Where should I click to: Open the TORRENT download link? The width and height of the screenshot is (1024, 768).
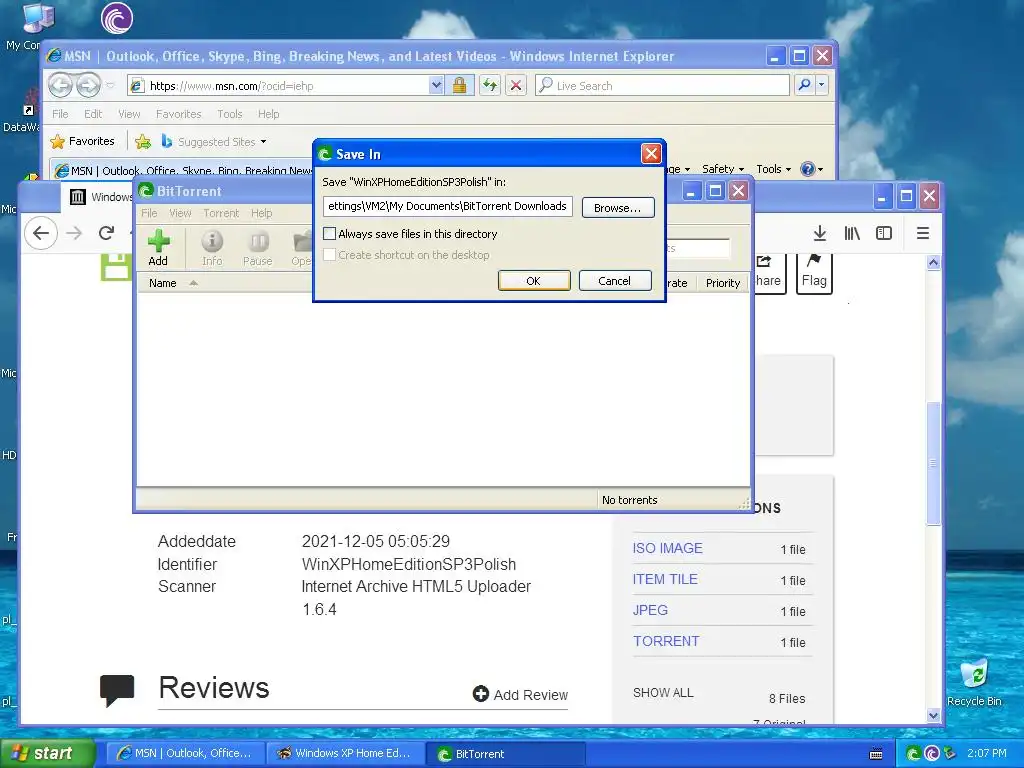point(665,641)
